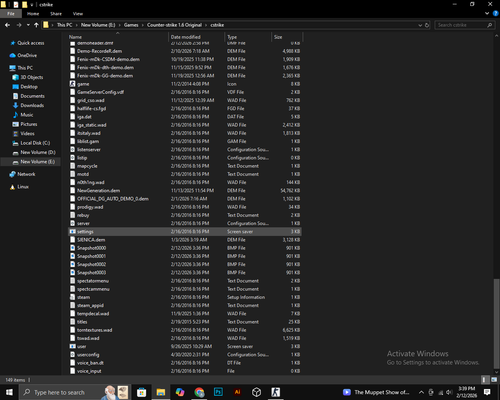Open address bar previous locations dropdown

[420, 25]
